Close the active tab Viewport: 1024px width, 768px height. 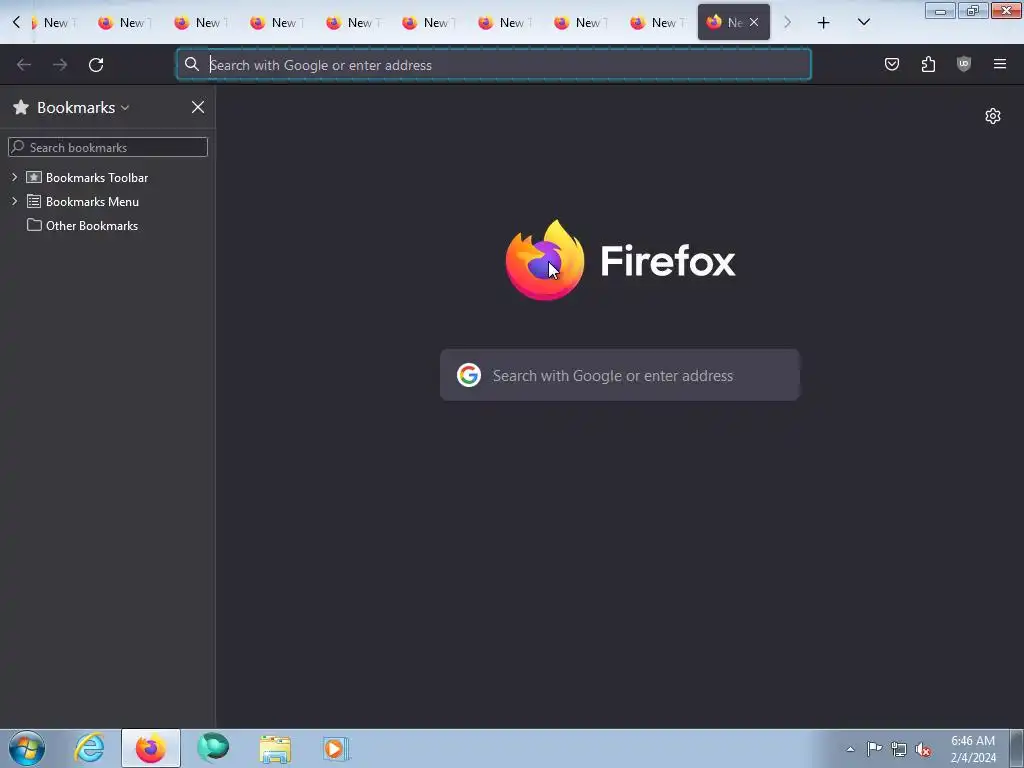(754, 22)
